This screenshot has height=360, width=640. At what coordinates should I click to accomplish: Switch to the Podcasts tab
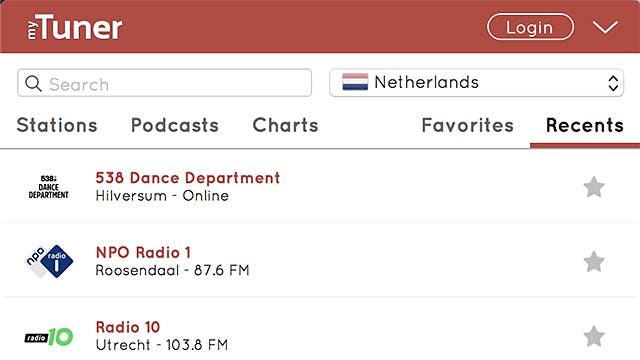tap(175, 125)
